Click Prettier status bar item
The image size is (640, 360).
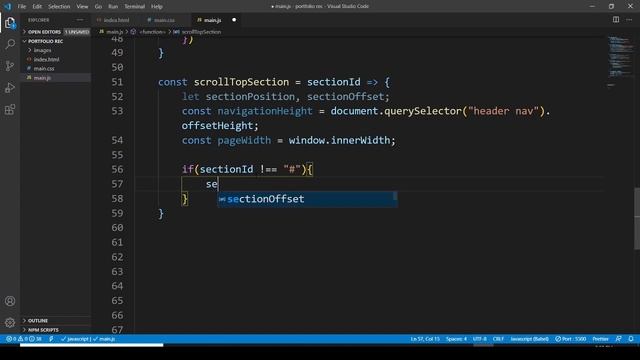tap(600, 339)
